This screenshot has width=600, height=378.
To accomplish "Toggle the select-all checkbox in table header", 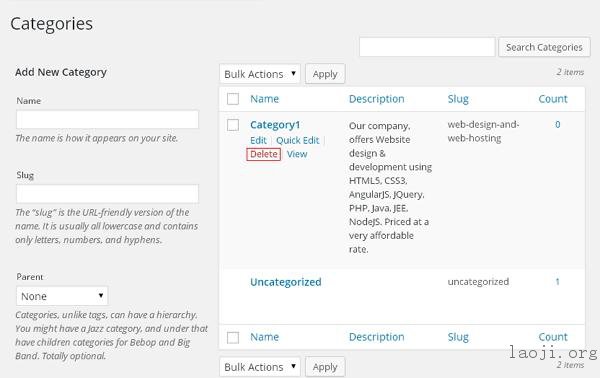I will pyautogui.click(x=233, y=99).
